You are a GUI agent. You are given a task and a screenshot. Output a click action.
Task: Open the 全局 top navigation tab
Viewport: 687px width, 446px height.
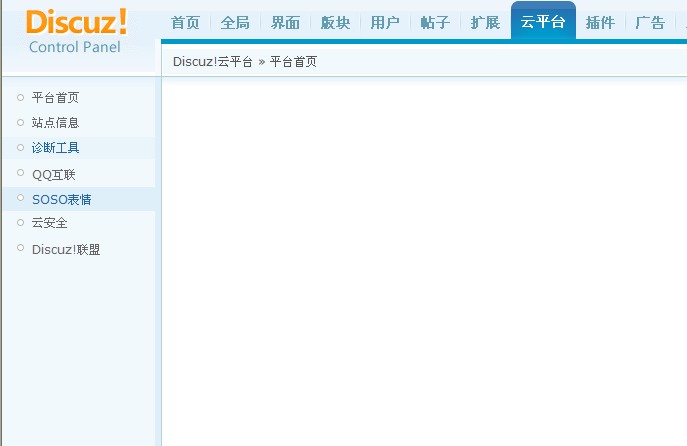tap(235, 22)
